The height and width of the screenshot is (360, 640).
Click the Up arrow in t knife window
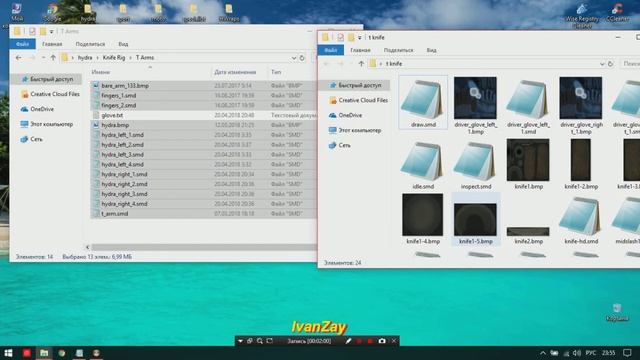coord(361,64)
